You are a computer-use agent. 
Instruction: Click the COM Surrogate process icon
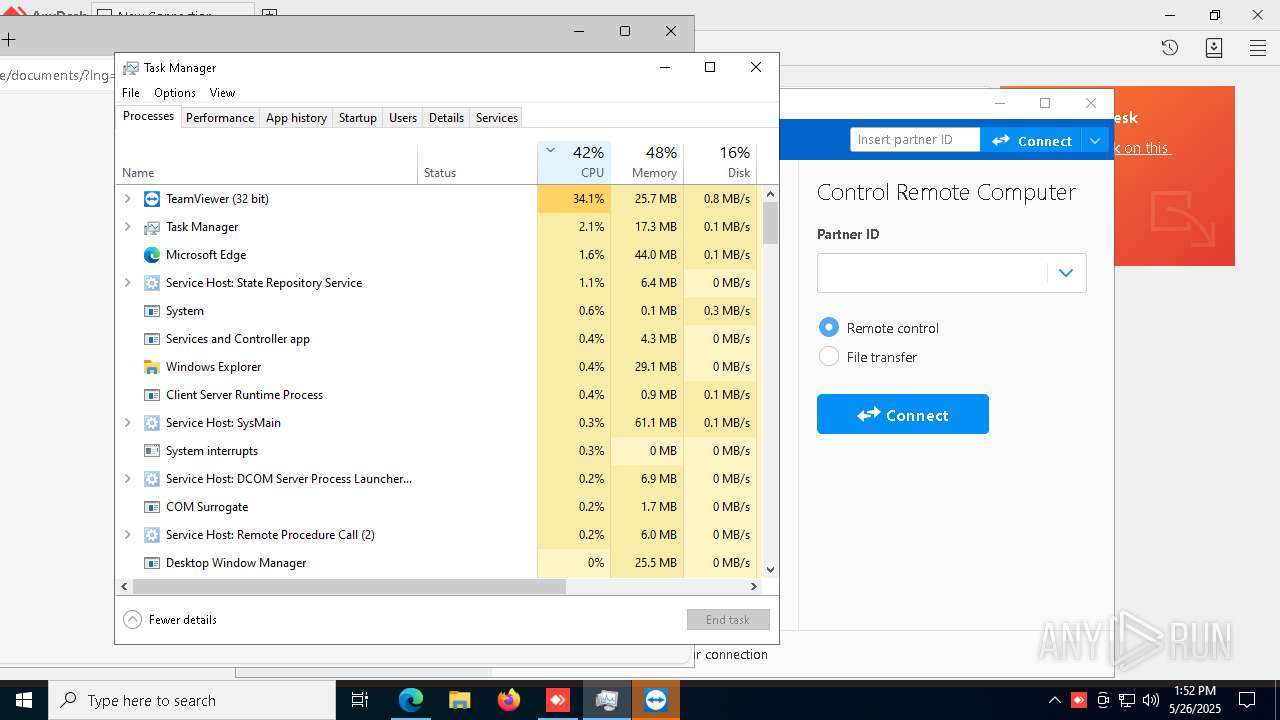152,507
